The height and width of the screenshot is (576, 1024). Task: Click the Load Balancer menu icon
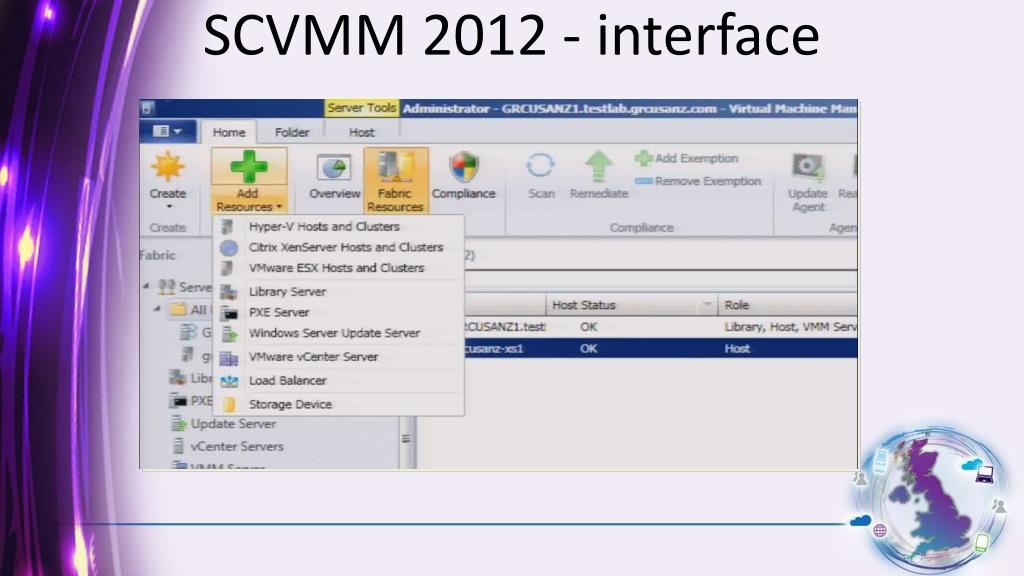(229, 381)
